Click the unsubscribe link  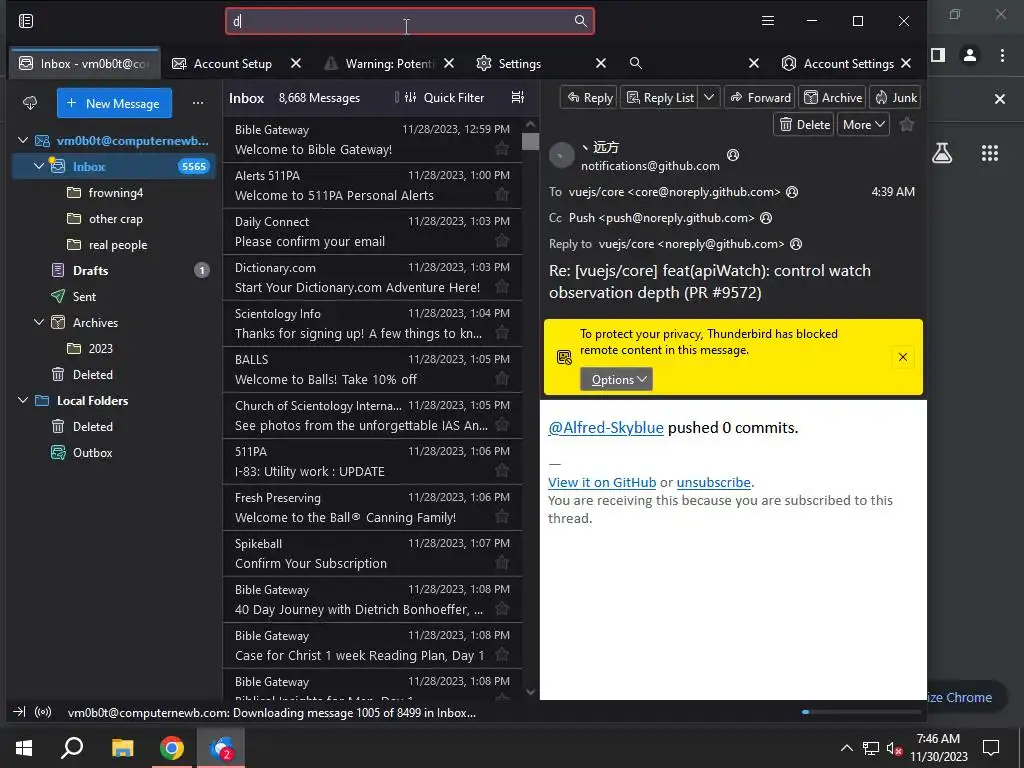[714, 483]
